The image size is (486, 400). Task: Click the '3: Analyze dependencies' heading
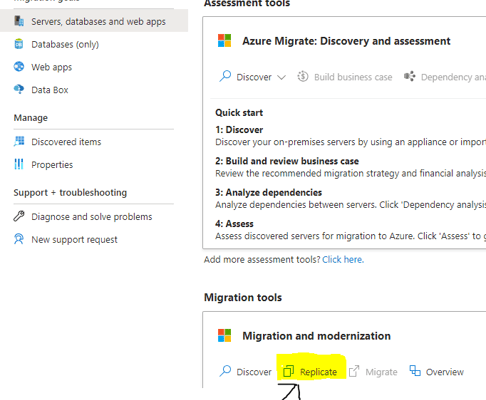(x=268, y=192)
